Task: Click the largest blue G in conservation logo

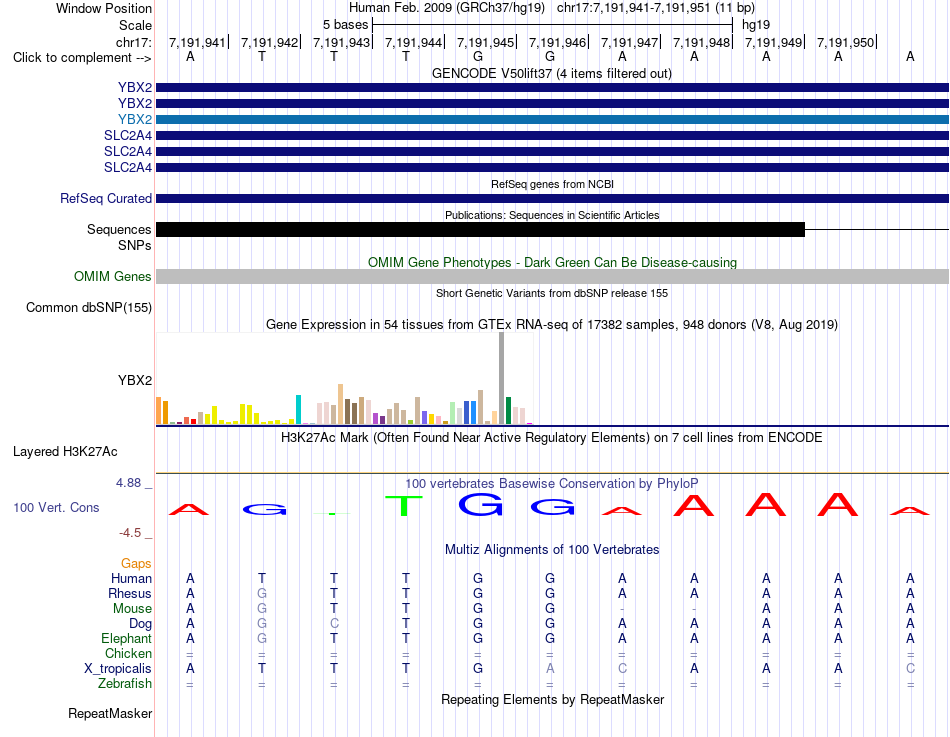Action: 480,504
